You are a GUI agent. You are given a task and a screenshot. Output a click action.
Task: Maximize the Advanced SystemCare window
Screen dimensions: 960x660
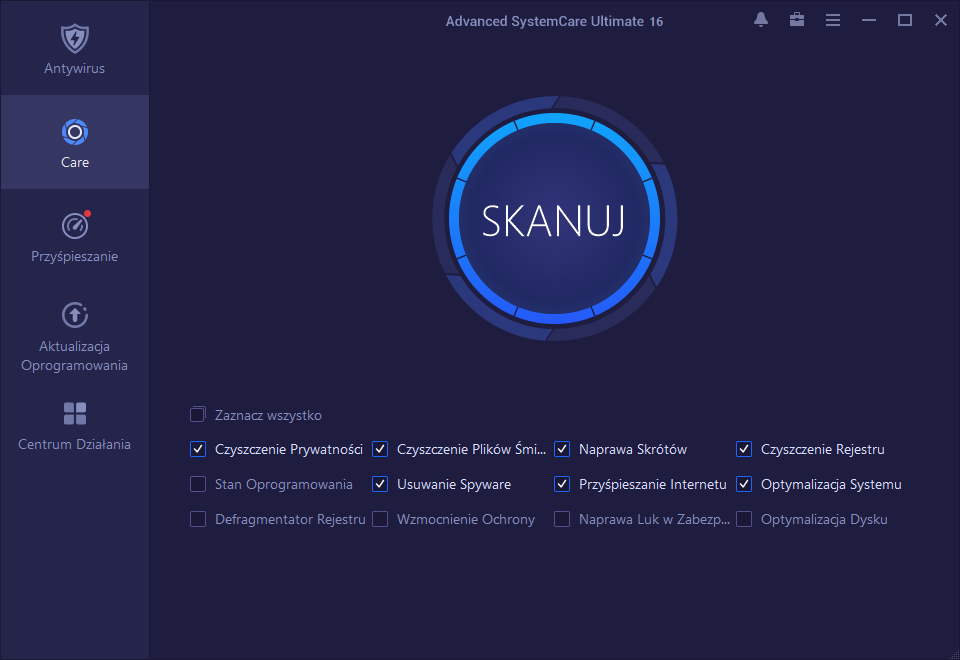point(905,20)
